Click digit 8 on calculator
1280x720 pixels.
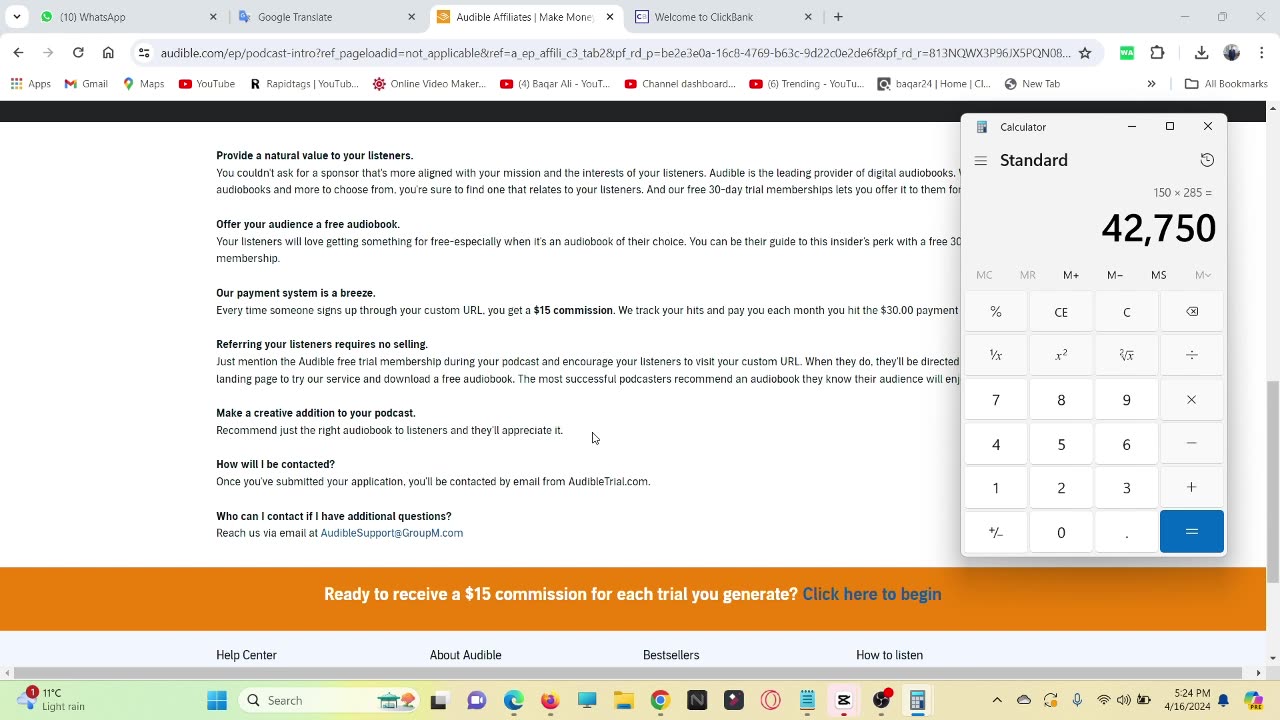[x=1061, y=400]
